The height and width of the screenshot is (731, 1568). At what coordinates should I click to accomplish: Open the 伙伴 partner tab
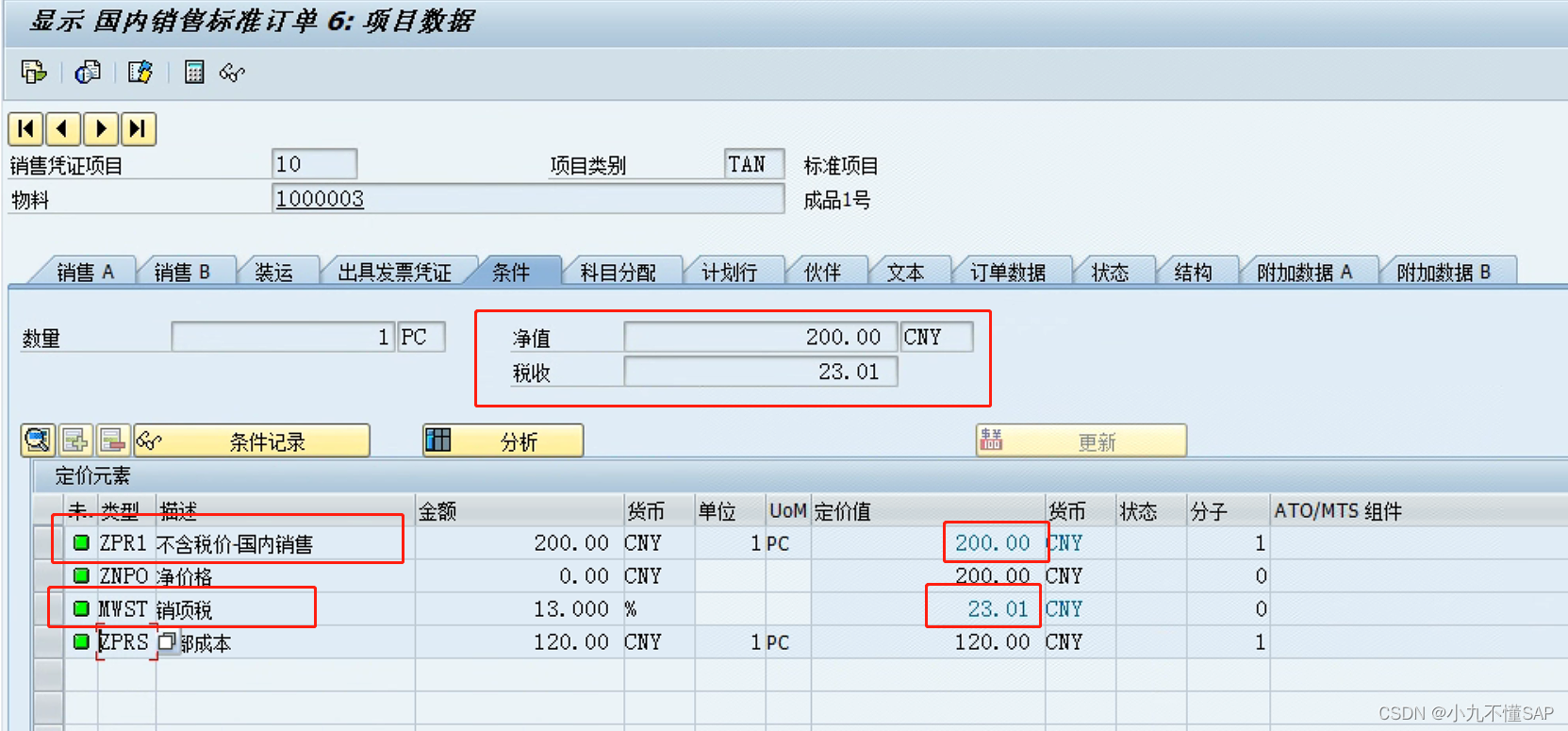(822, 272)
